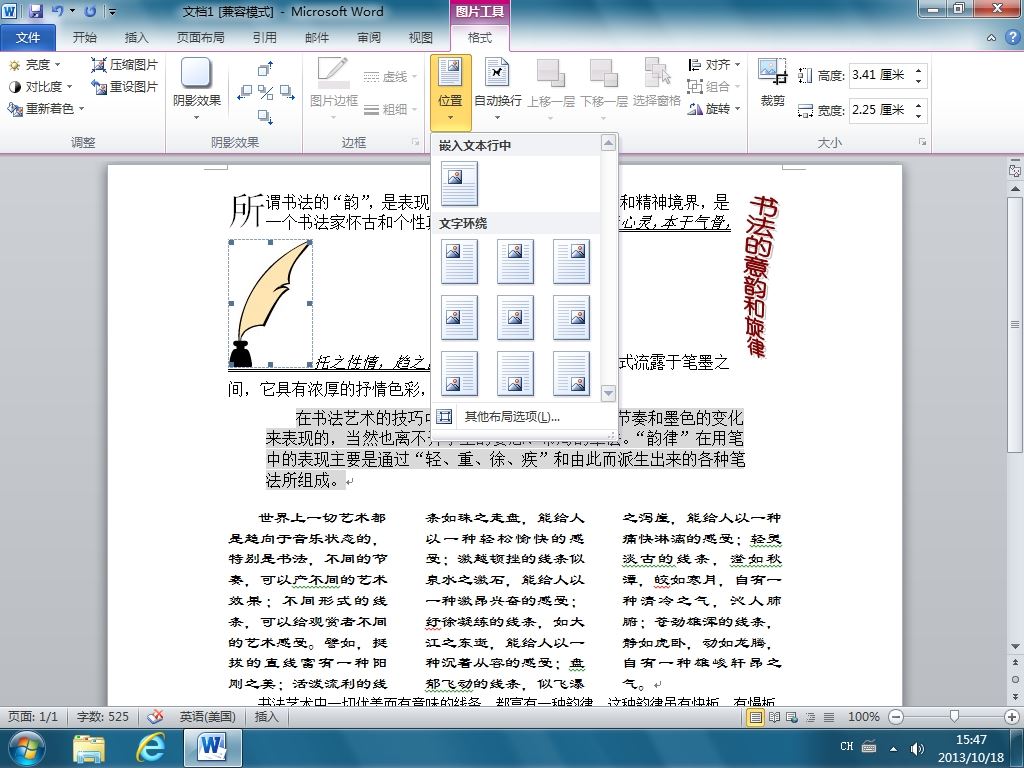Open Size dialog launcher

pos(923,142)
